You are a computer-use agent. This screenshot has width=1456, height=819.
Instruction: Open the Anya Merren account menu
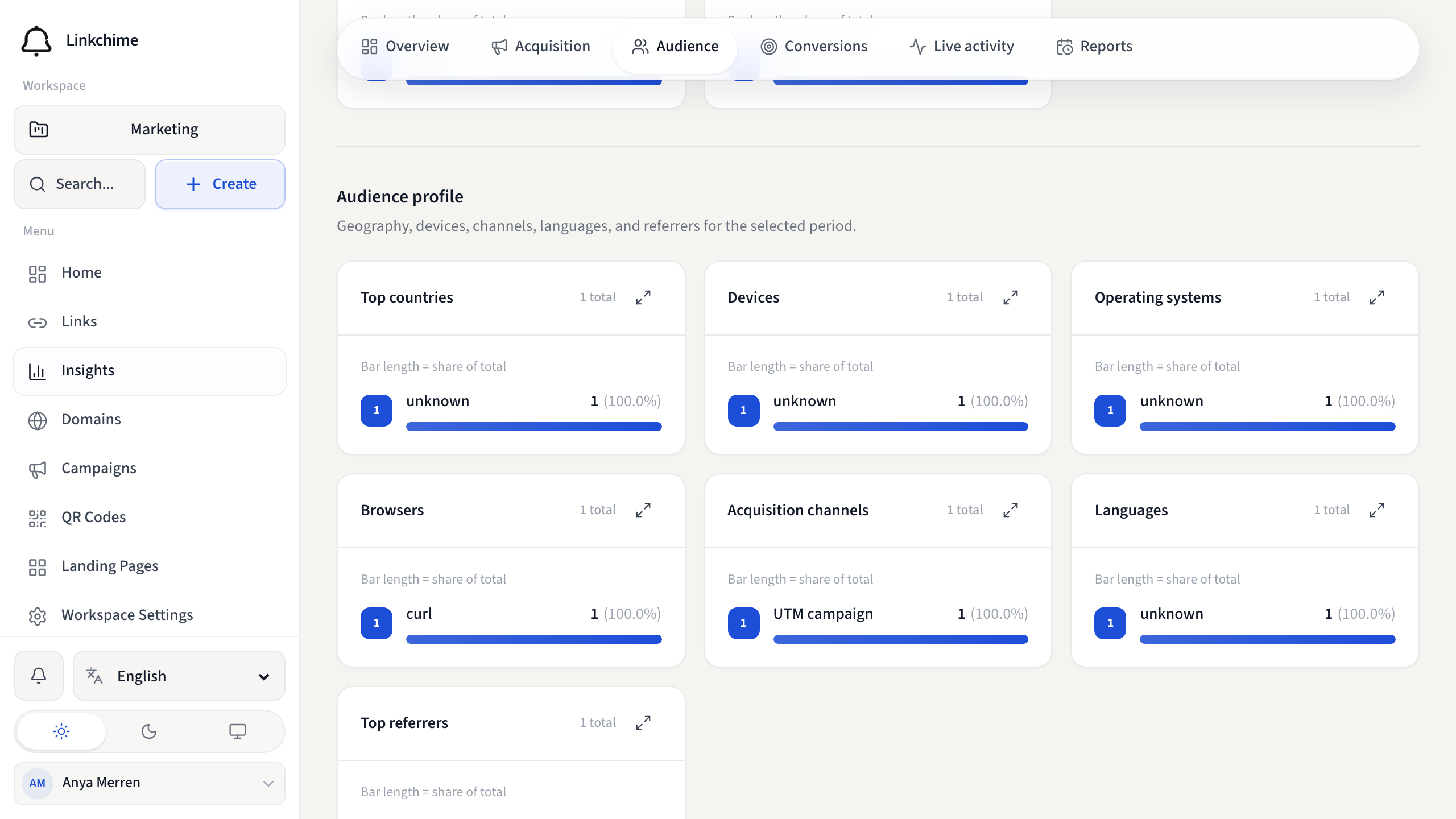click(150, 783)
